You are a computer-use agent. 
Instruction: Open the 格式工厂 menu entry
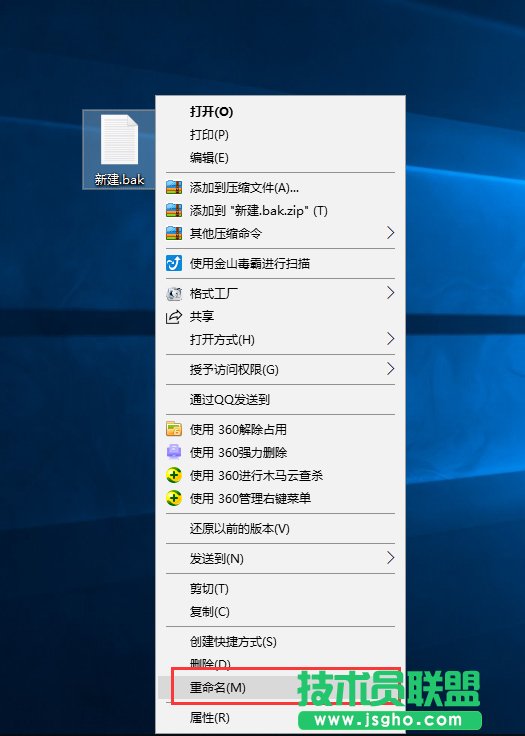point(280,294)
